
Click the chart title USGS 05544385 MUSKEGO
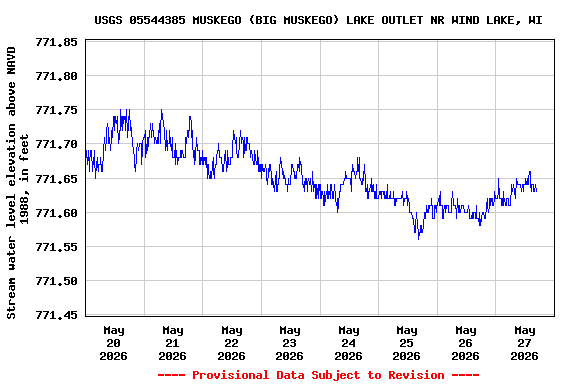tap(318, 20)
